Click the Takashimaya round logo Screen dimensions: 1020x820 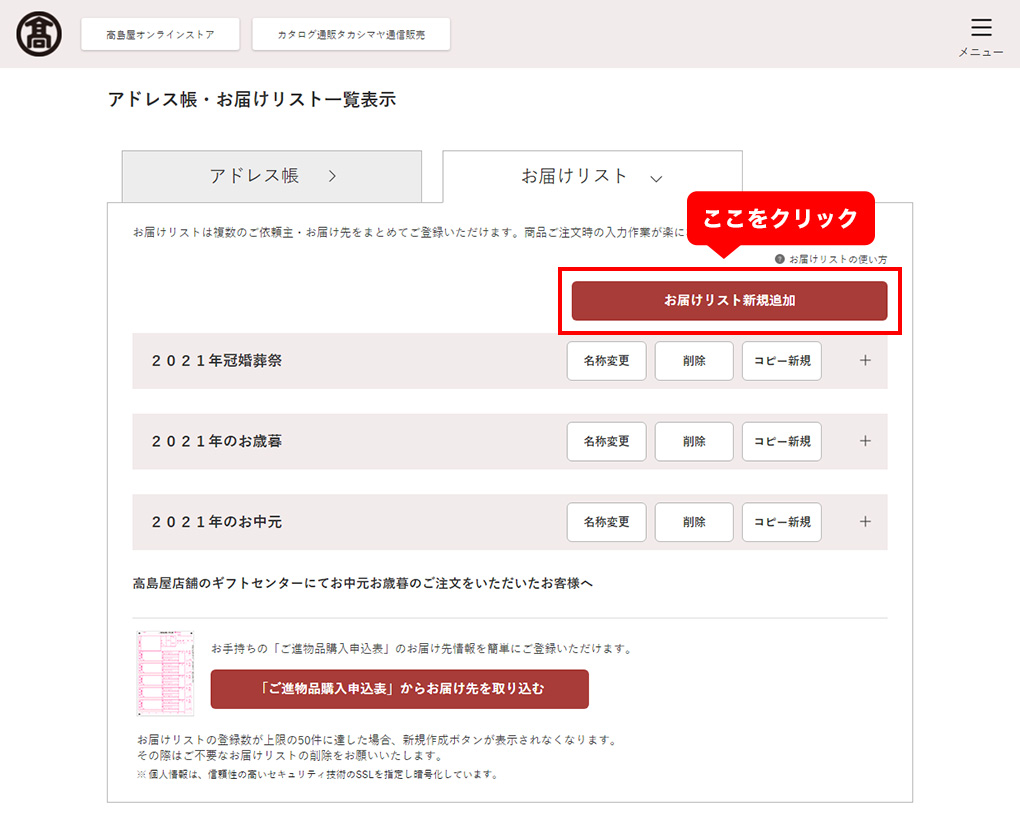tap(39, 34)
